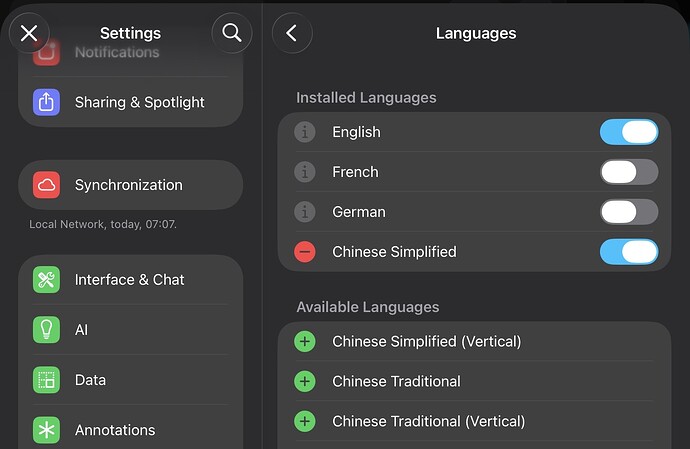690x449 pixels.
Task: Open the Data settings section
Action: (x=130, y=380)
